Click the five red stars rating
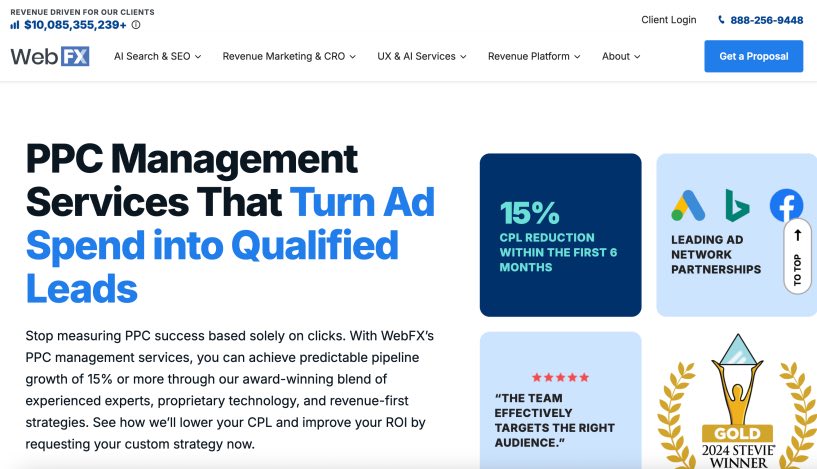Image resolution: width=817 pixels, height=469 pixels. coord(560,377)
